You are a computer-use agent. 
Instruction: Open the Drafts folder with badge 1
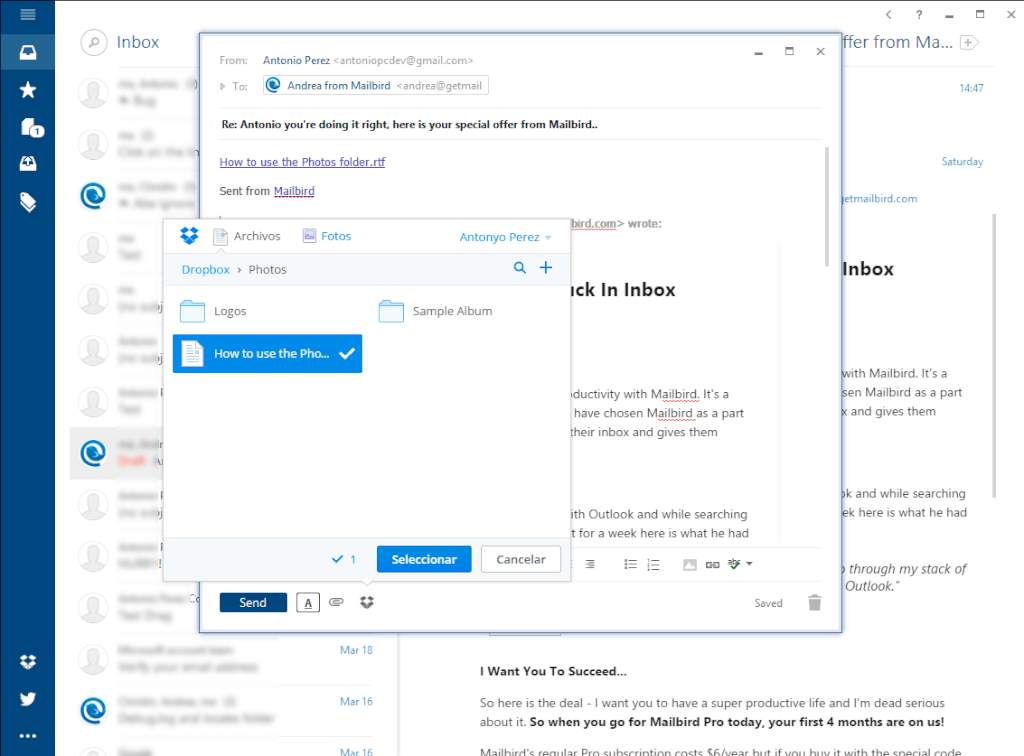click(31, 127)
